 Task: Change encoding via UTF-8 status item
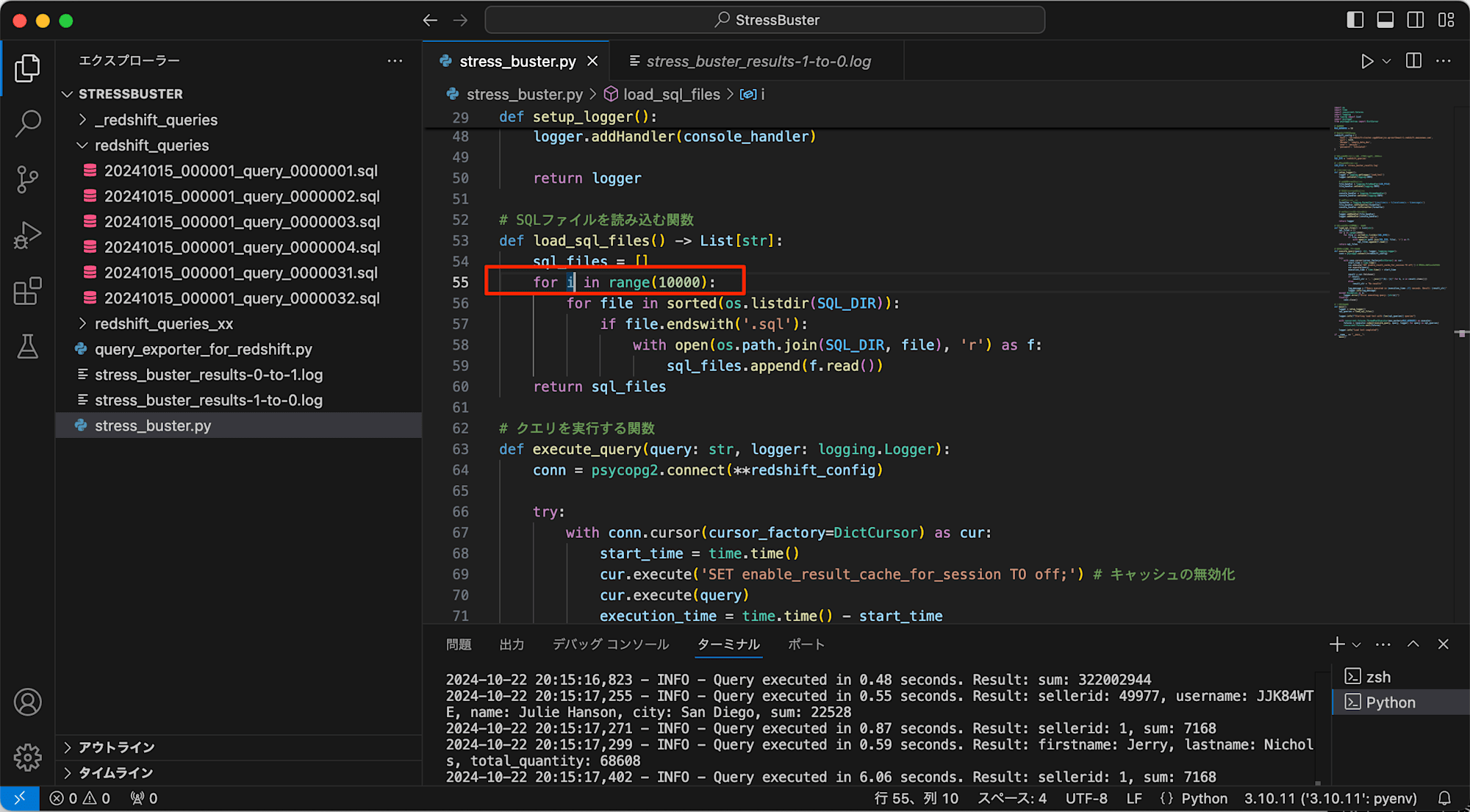[x=1086, y=798]
